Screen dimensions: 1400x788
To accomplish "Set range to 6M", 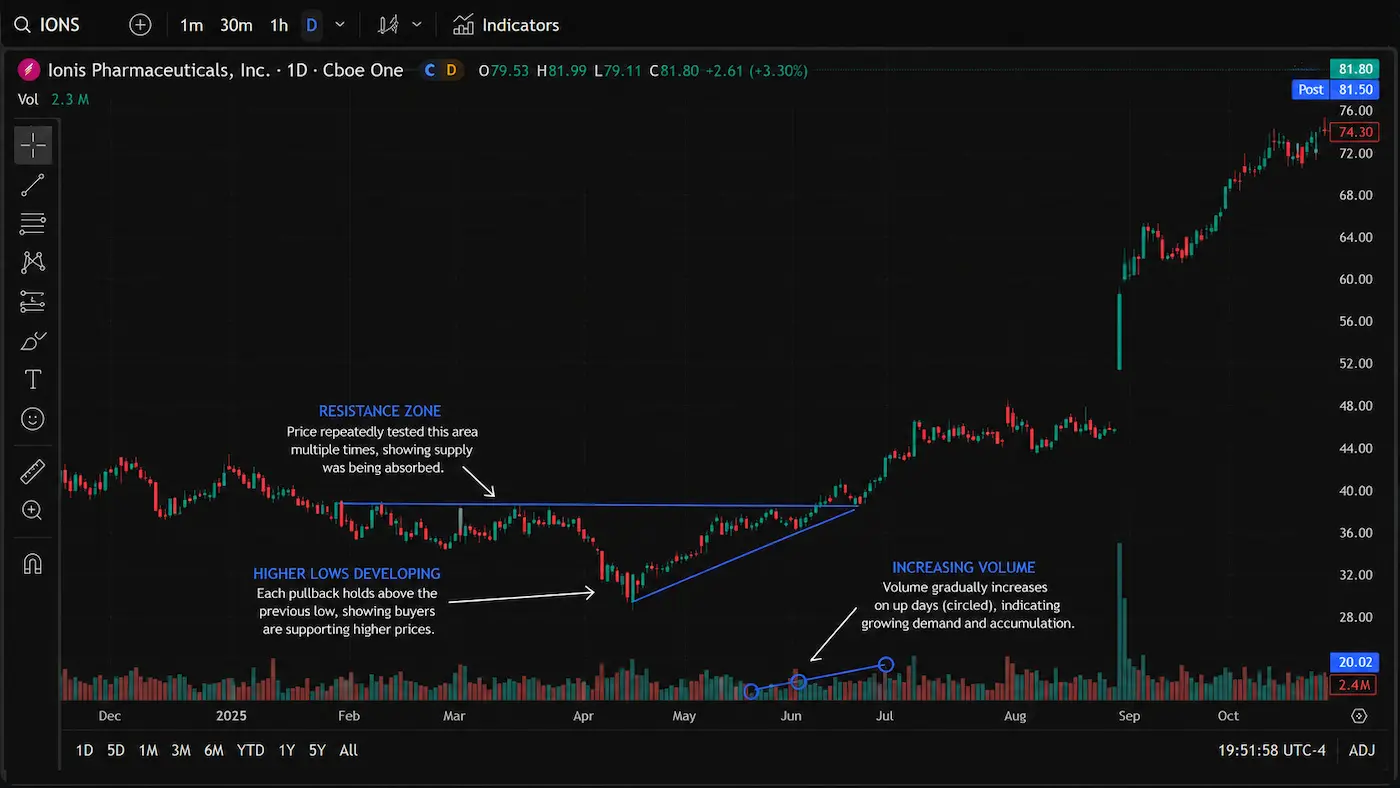I will coord(213,750).
